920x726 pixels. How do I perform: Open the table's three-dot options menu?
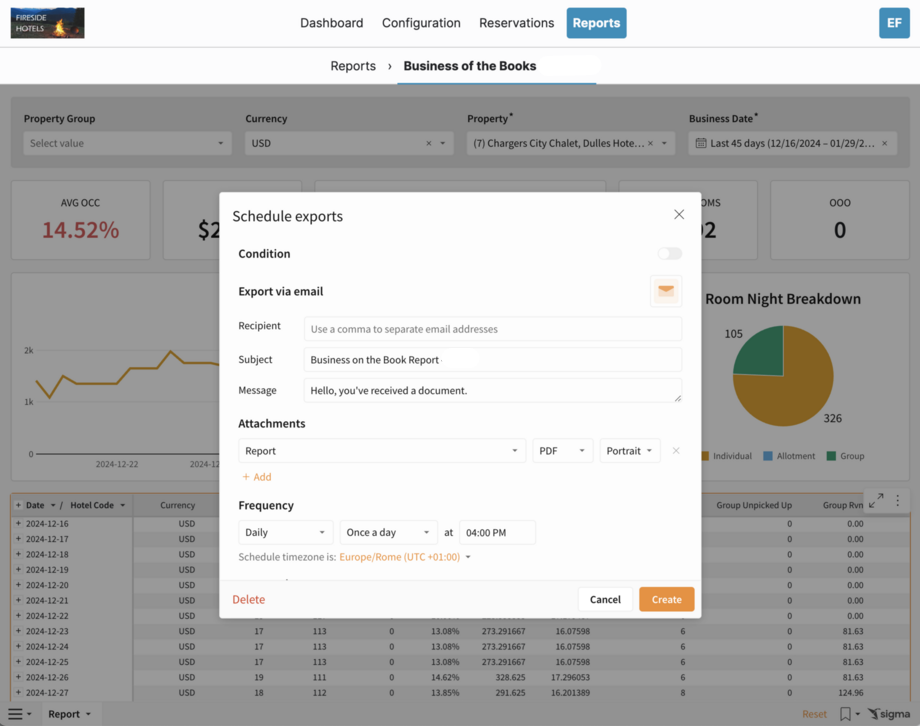(x=898, y=501)
